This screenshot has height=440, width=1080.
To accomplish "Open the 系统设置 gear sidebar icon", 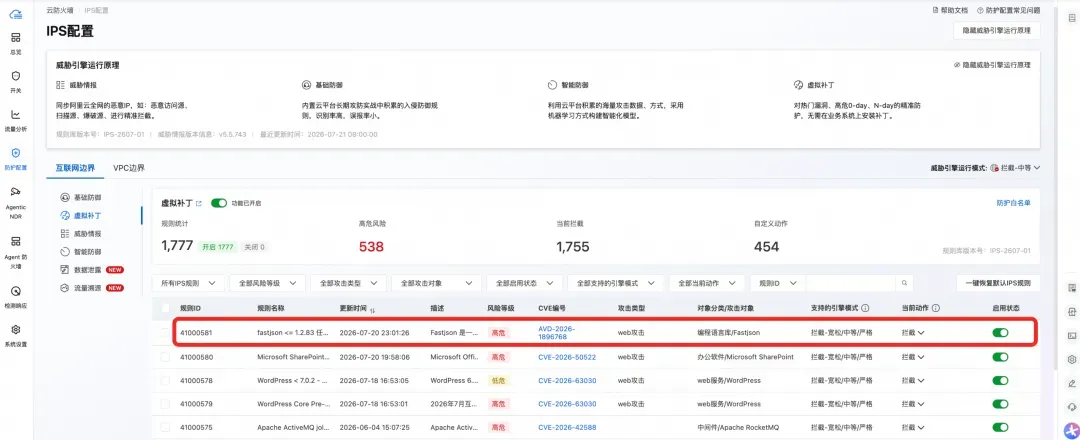I will (x=16, y=330).
